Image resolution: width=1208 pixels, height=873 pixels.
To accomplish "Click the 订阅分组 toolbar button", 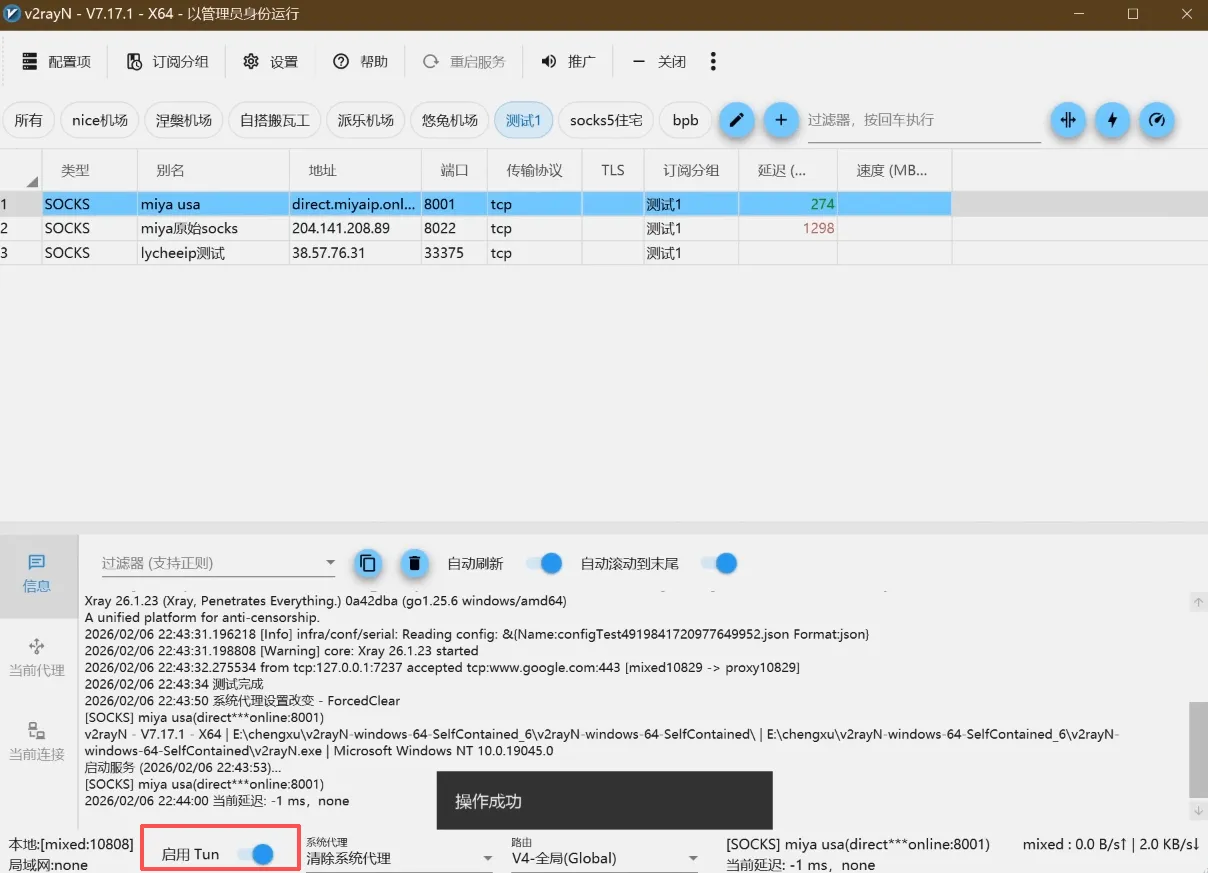I will click(168, 62).
